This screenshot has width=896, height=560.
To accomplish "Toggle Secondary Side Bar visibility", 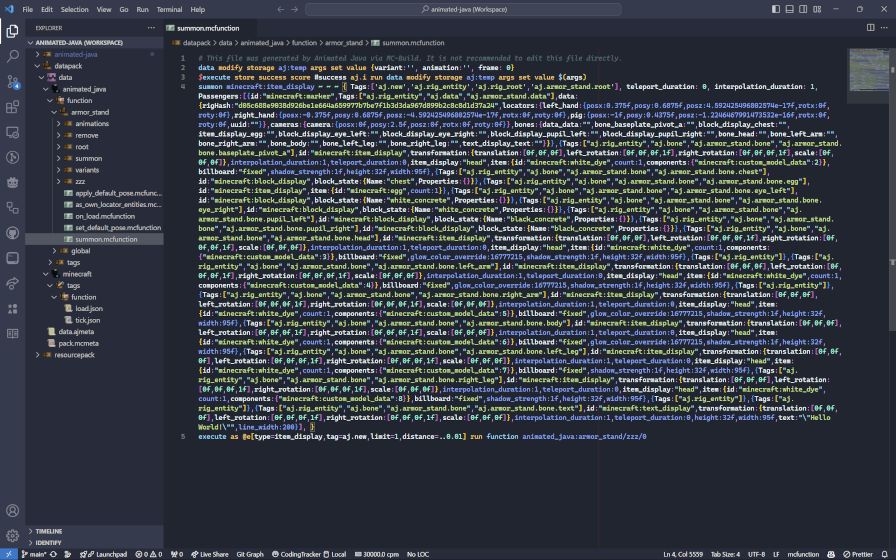I will [x=803, y=9].
